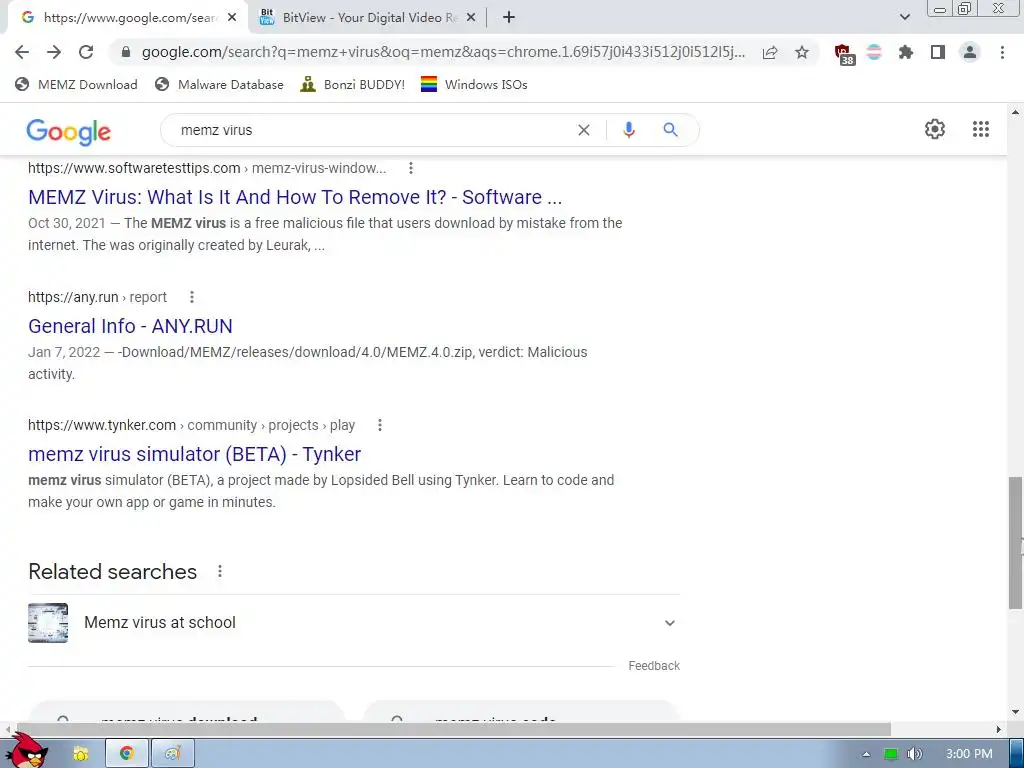Open the folder icon in taskbar
The height and width of the screenshot is (768, 1024).
click(81, 754)
